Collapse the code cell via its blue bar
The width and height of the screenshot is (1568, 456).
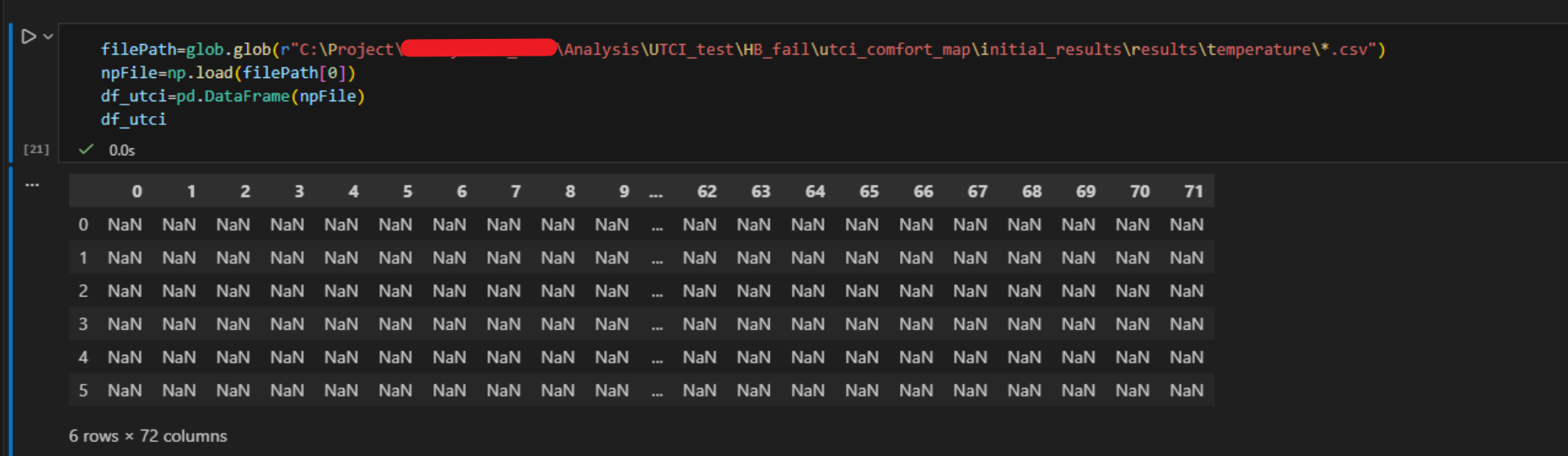11,91
